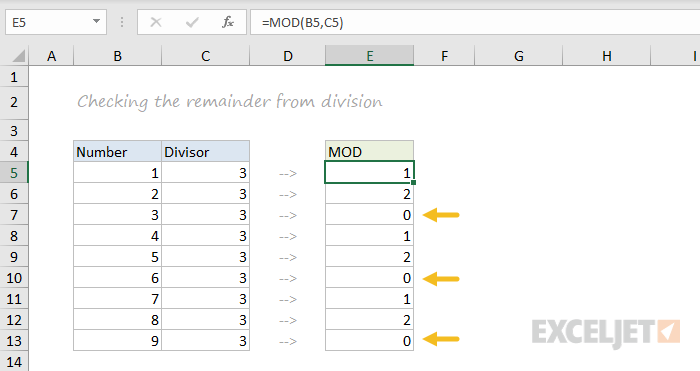
Task: Select row 11 header
Action: pos(14,299)
